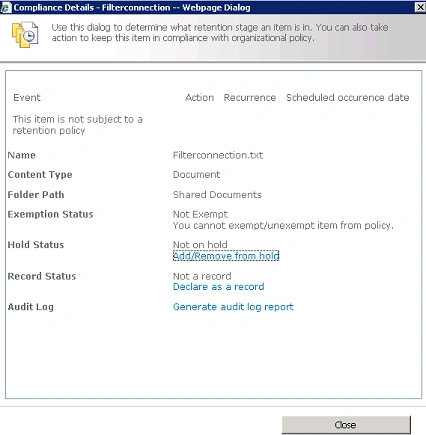Select the Recurrence column header

pyautogui.click(x=250, y=98)
